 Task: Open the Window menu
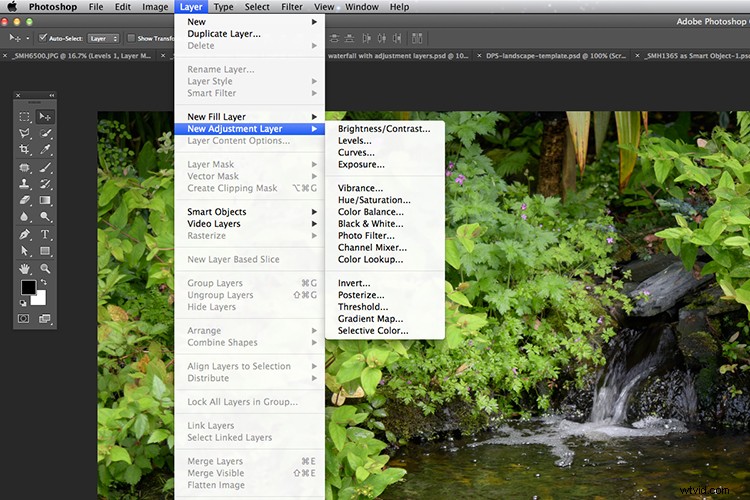[362, 7]
